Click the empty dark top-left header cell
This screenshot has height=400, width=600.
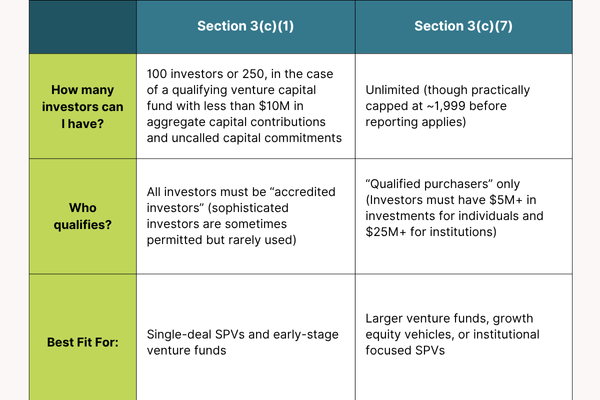83,26
